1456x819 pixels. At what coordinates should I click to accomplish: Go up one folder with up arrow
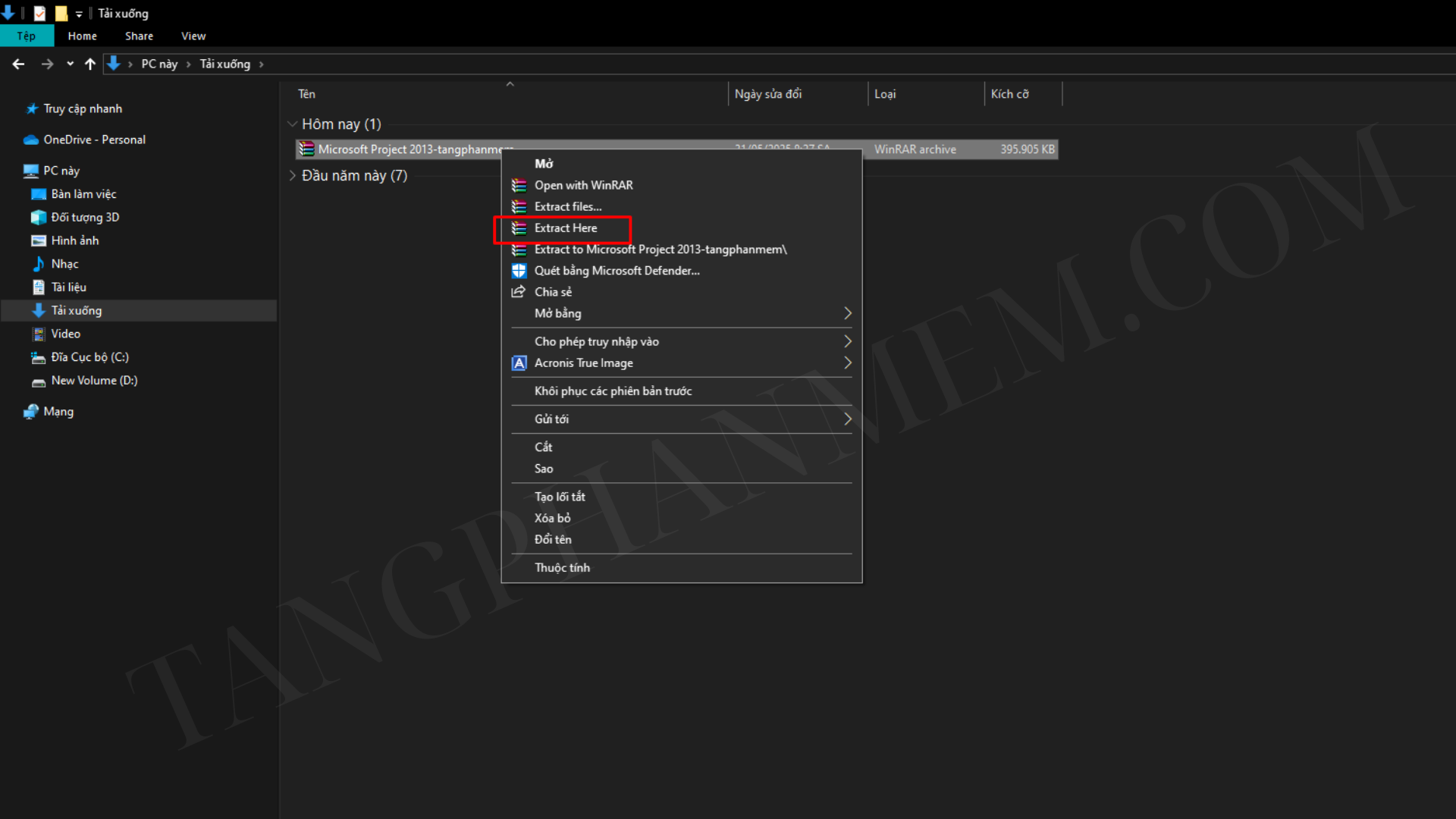coord(90,64)
